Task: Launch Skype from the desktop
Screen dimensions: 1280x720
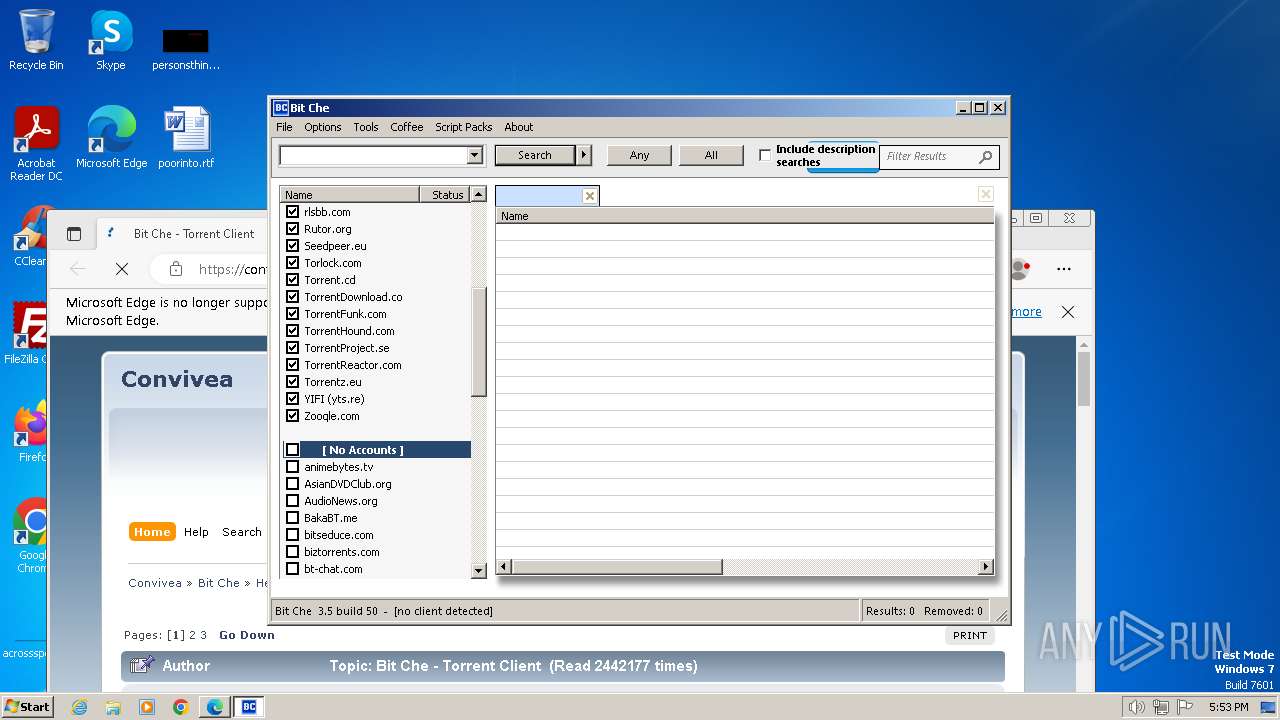Action: tap(110, 40)
